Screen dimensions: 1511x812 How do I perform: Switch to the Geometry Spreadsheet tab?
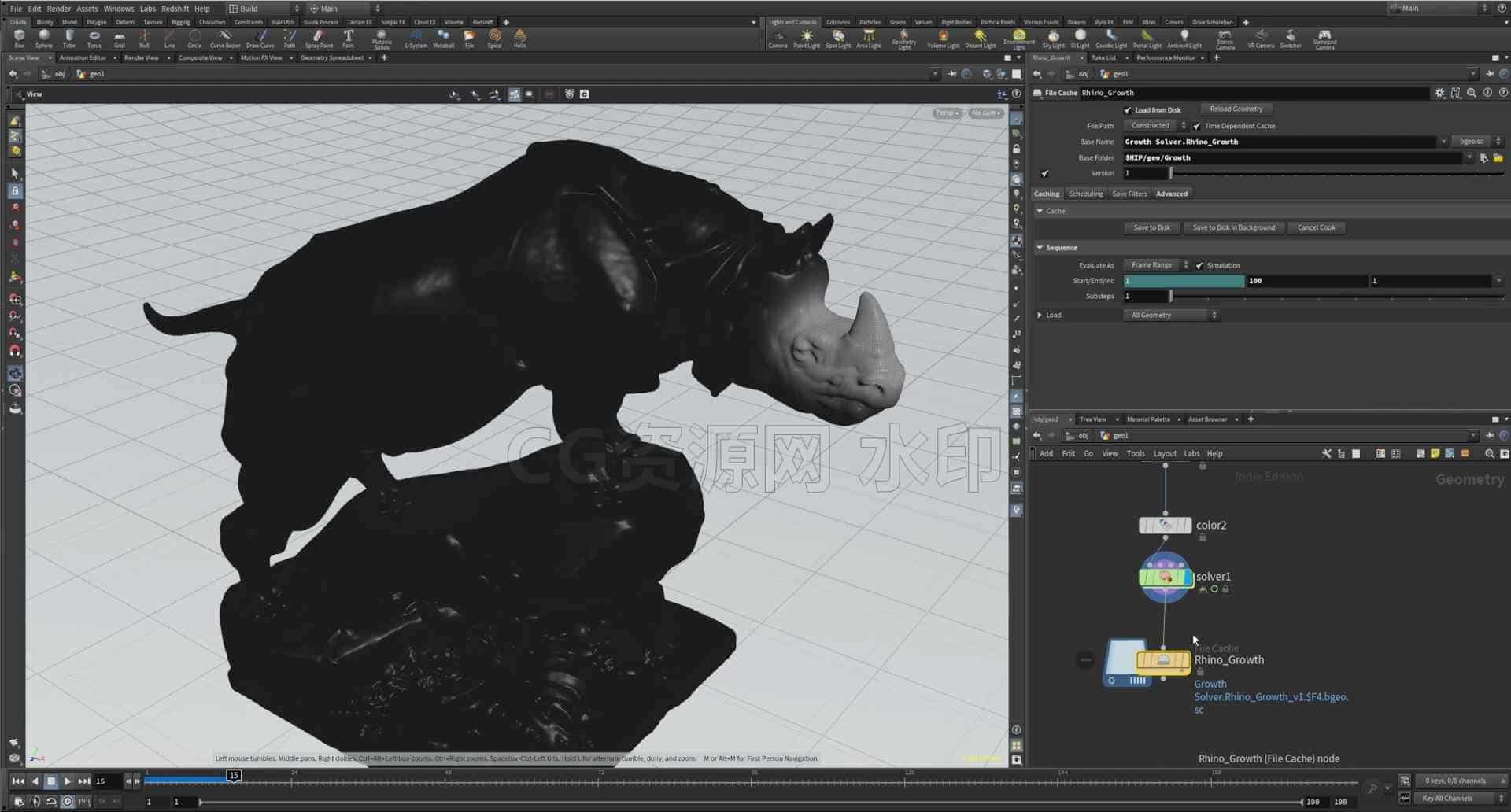[332, 57]
